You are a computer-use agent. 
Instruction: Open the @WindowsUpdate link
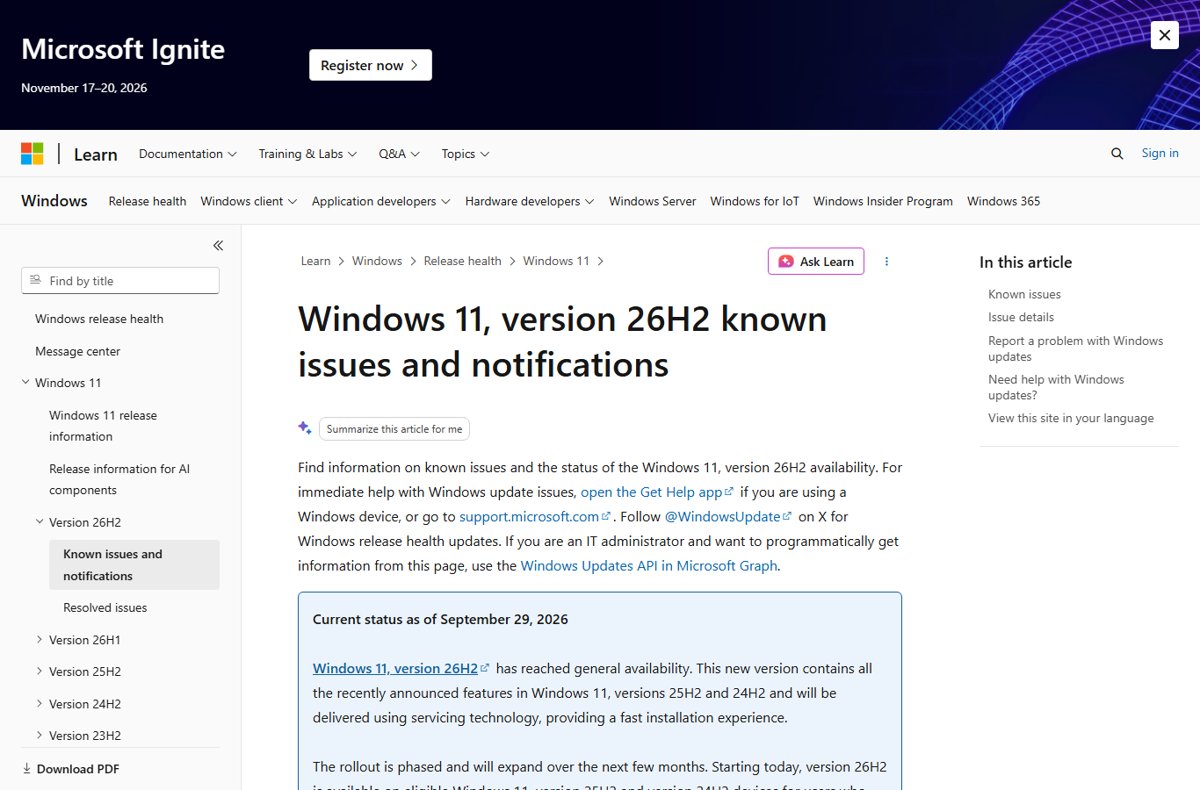728,517
